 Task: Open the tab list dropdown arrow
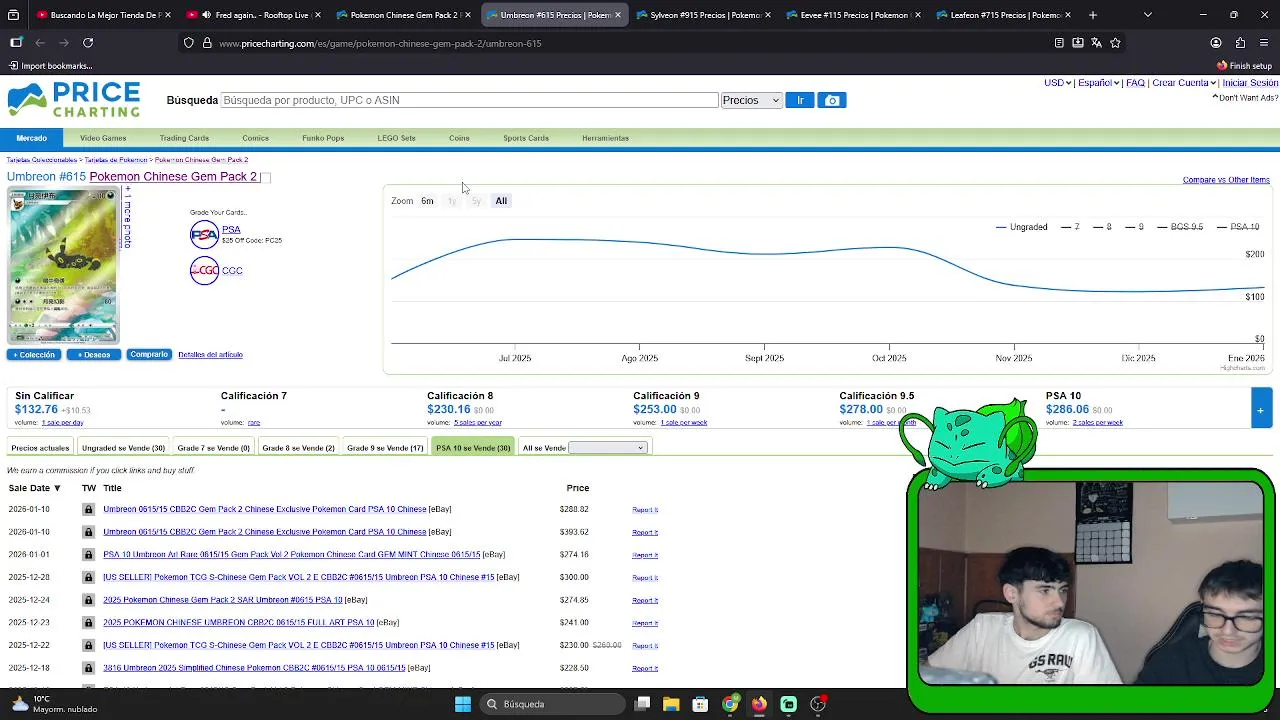[1147, 15]
